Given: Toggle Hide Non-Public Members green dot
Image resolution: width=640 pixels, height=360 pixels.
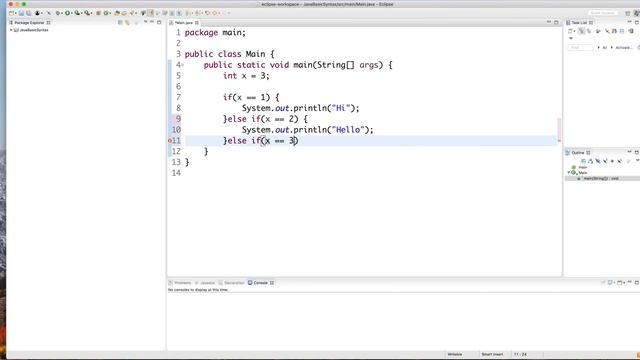Looking at the screenshot, I should 612,161.
